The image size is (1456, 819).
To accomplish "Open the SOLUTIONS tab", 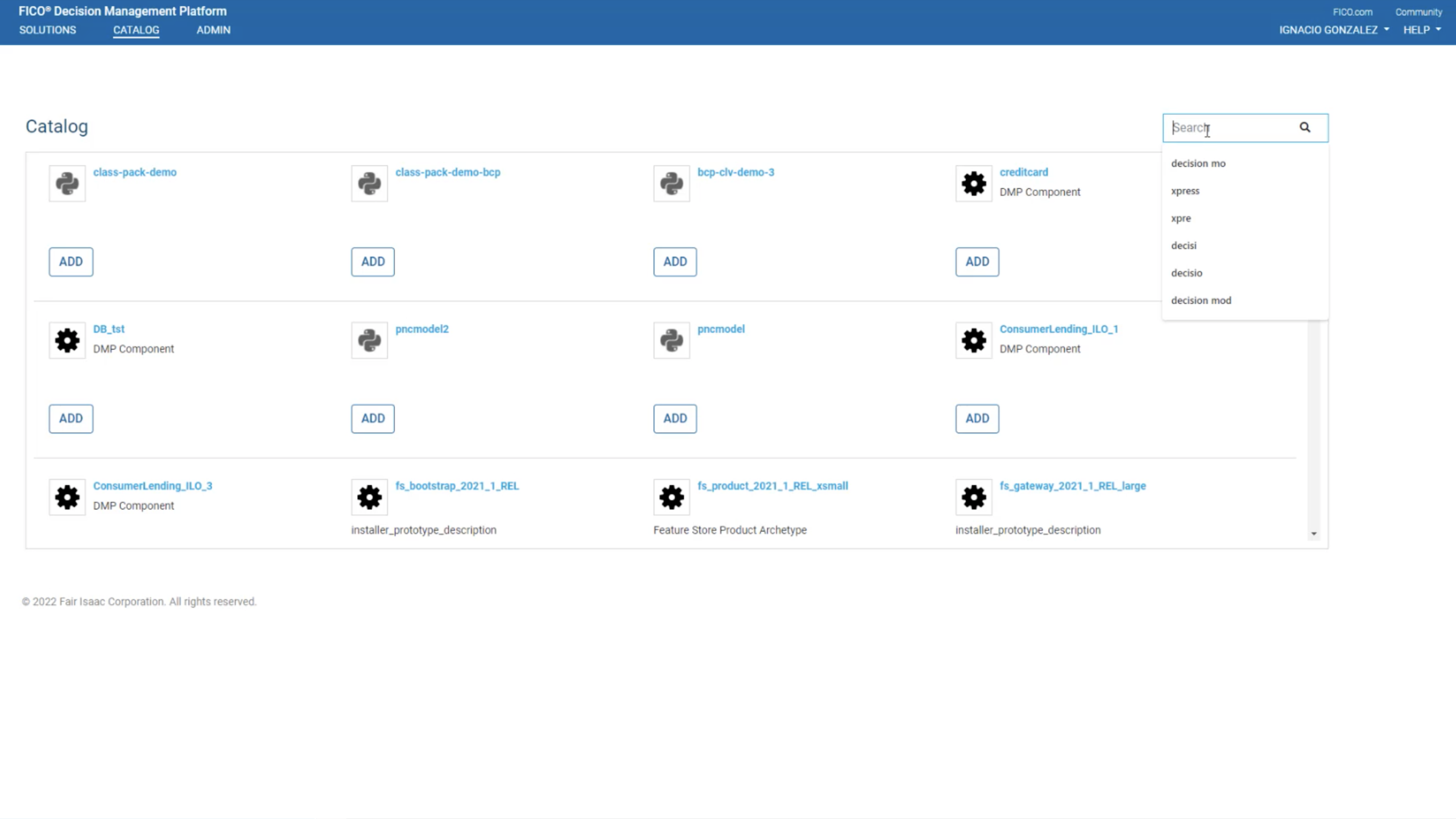I will (48, 30).
